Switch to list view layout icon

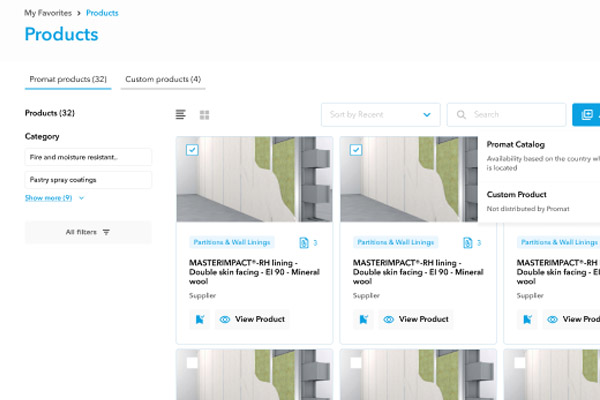click(x=181, y=114)
